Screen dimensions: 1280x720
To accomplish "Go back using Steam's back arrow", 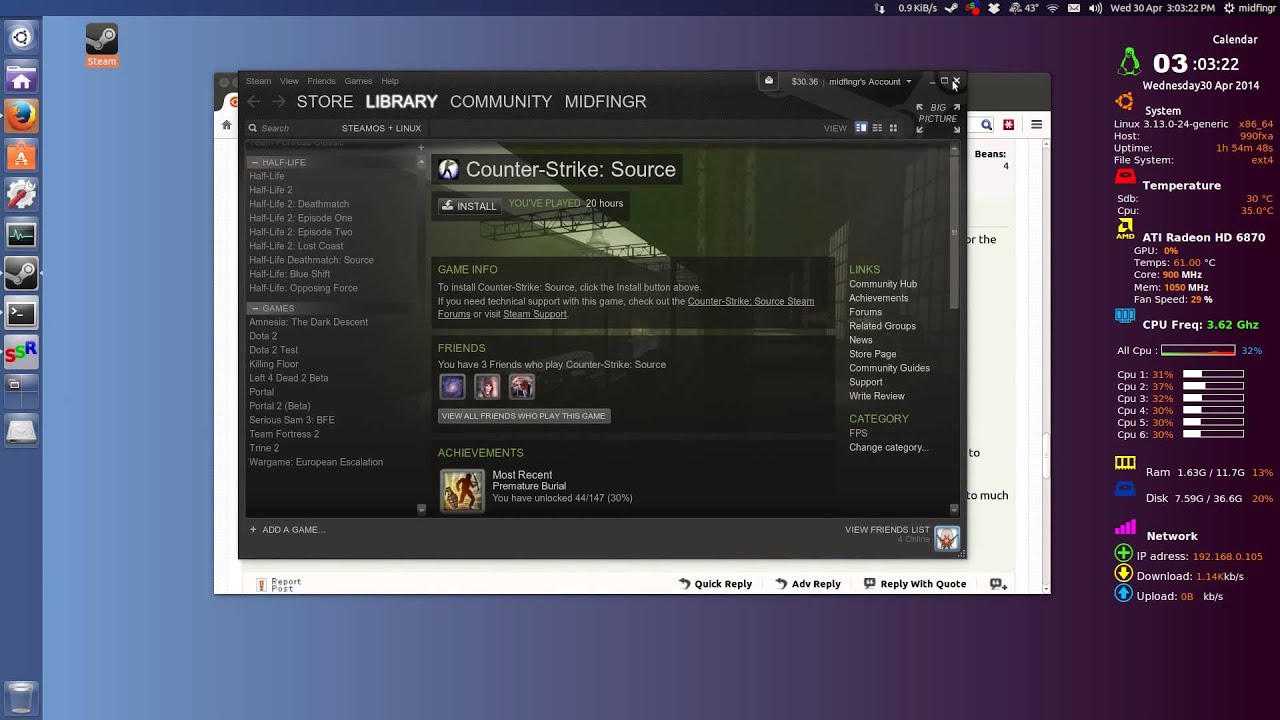I will pyautogui.click(x=253, y=101).
